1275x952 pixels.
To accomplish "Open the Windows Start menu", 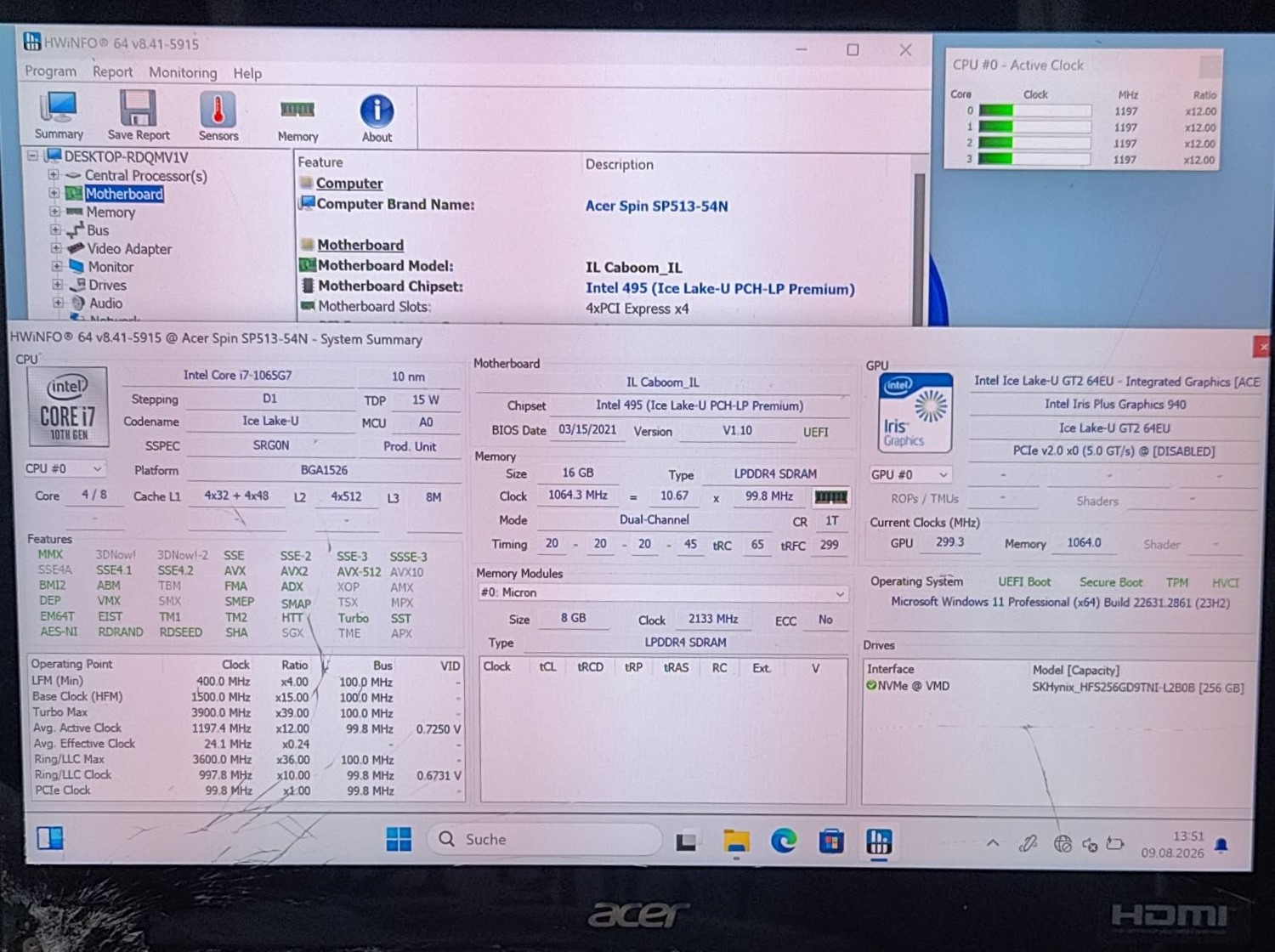I will click(x=398, y=840).
